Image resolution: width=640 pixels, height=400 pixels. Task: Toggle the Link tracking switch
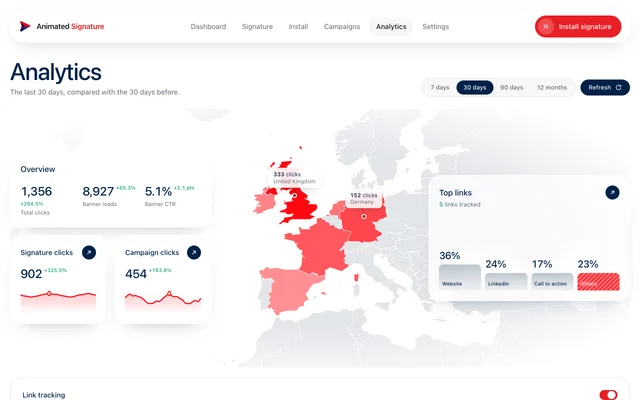(x=608, y=395)
